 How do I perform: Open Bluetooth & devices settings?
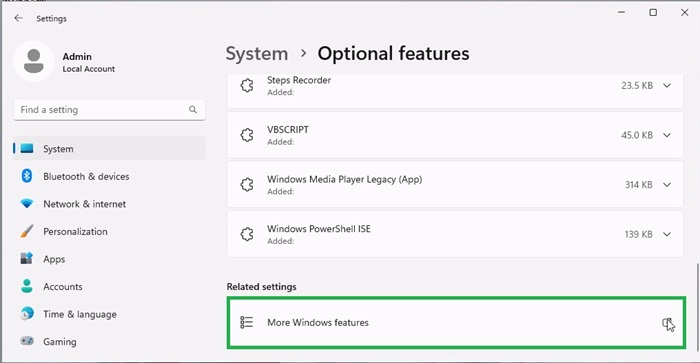(109, 176)
